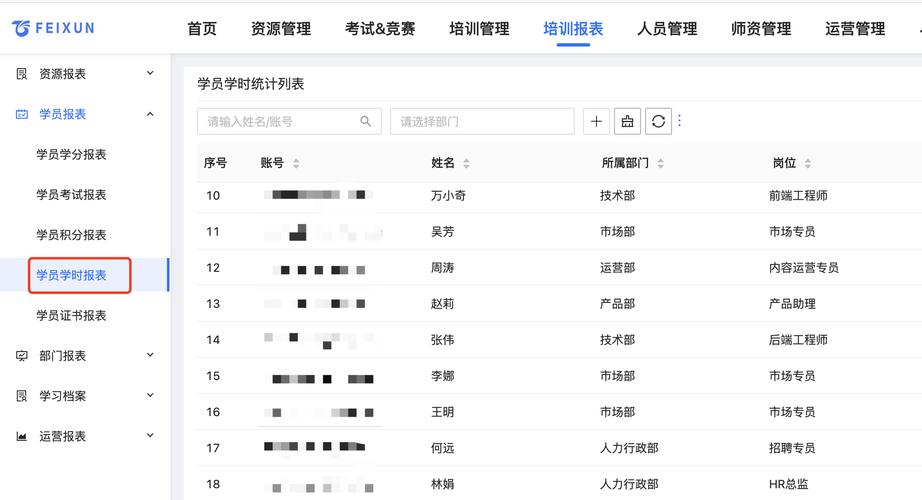Click the name 万小奇
This screenshot has width=922, height=500.
pos(448,195)
